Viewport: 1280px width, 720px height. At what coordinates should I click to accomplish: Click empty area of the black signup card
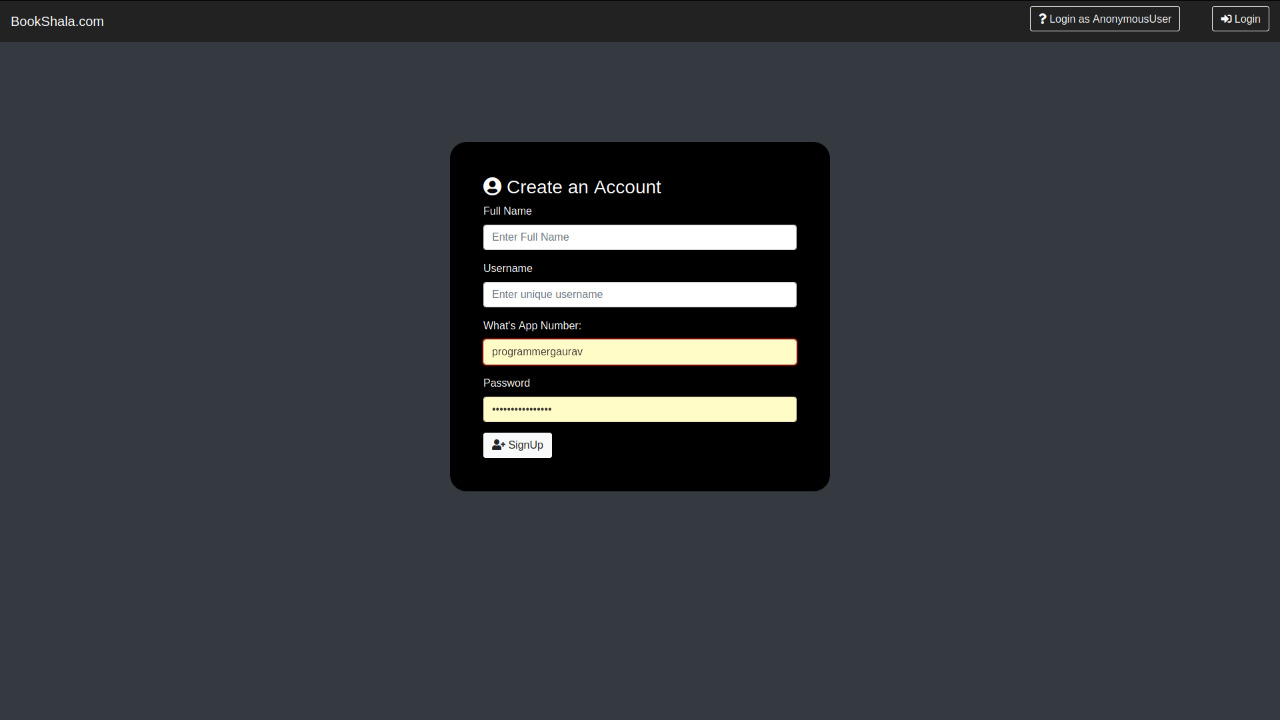(x=700, y=460)
